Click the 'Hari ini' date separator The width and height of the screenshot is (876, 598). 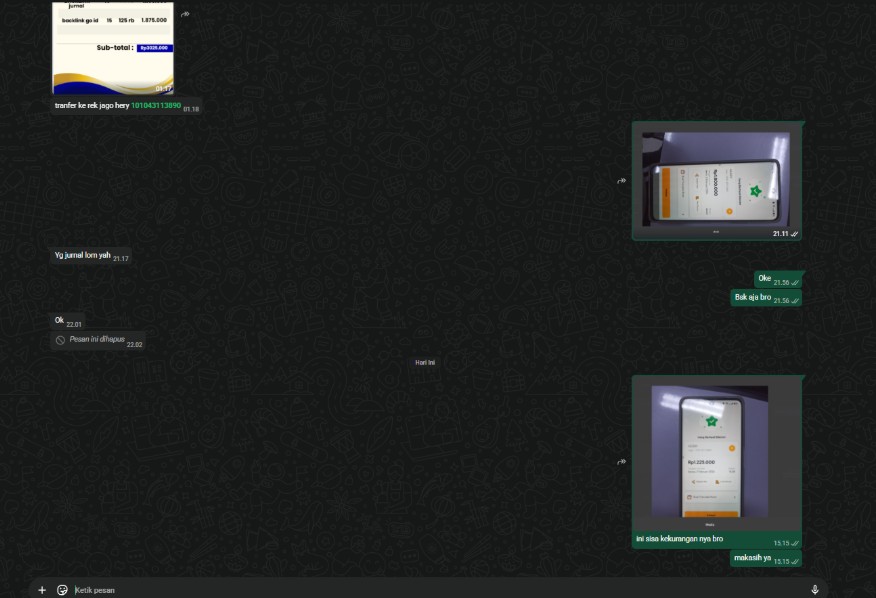[425, 362]
